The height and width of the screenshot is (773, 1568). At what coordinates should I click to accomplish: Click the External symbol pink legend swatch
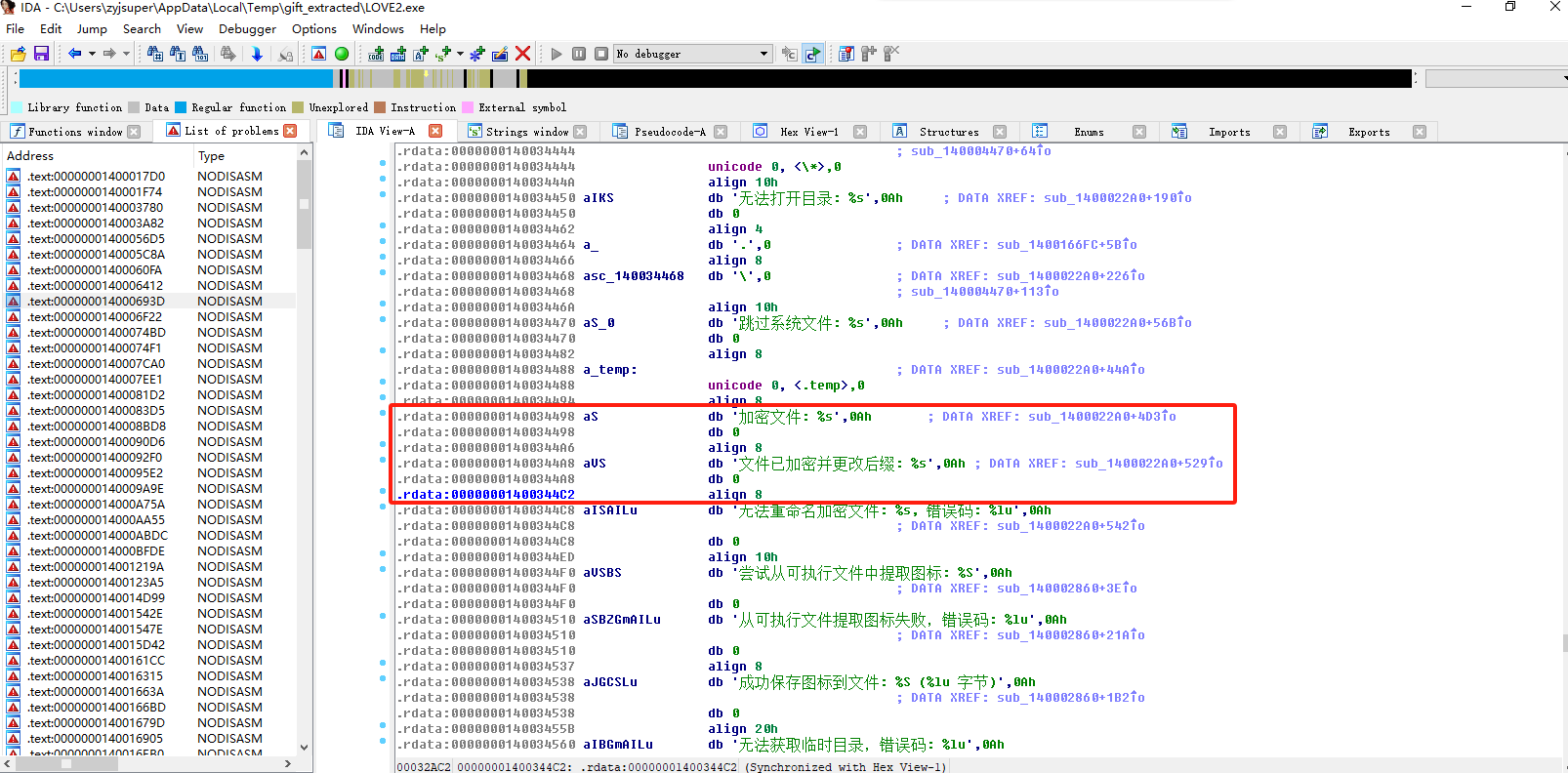click(x=468, y=107)
